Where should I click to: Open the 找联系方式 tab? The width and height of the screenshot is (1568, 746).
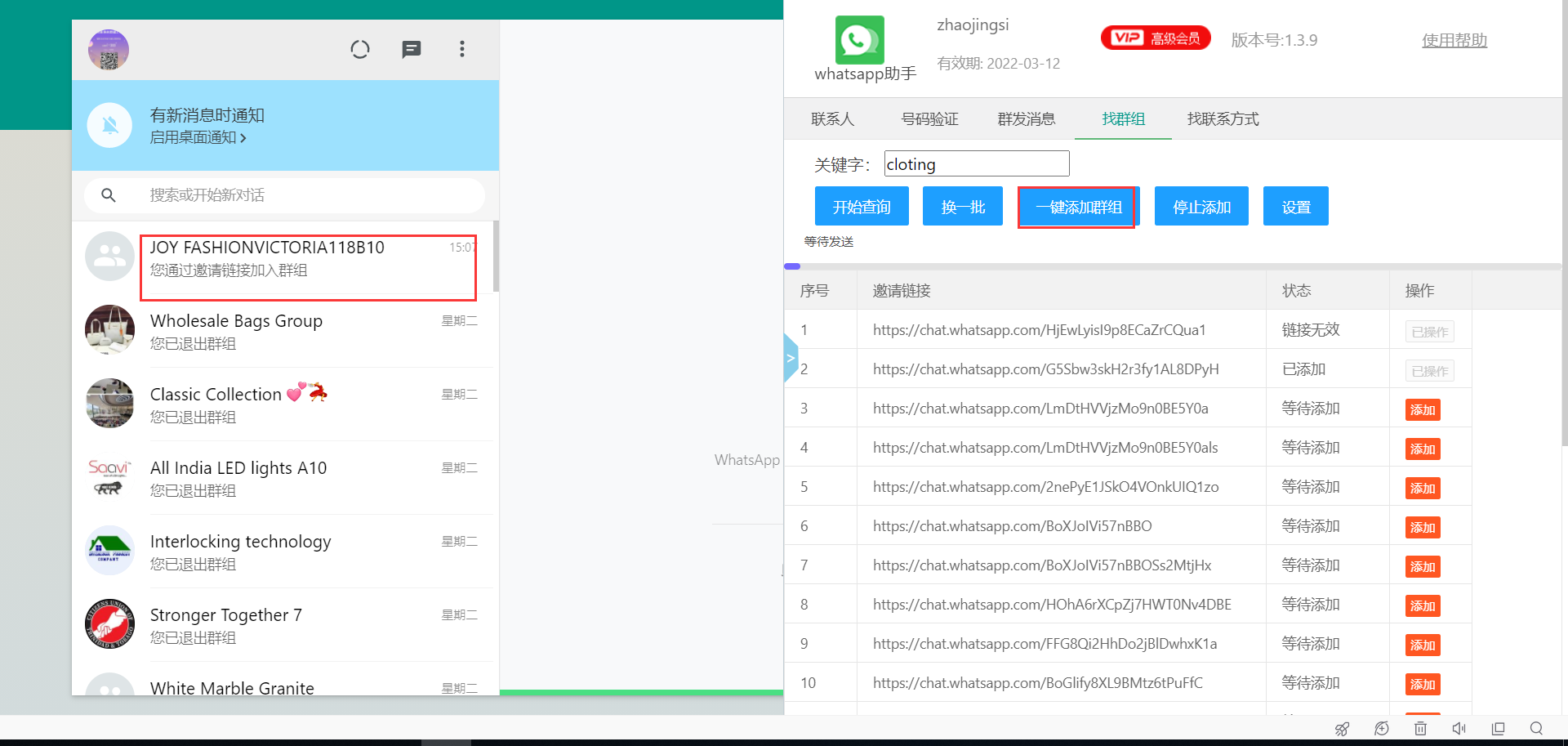[x=1223, y=119]
